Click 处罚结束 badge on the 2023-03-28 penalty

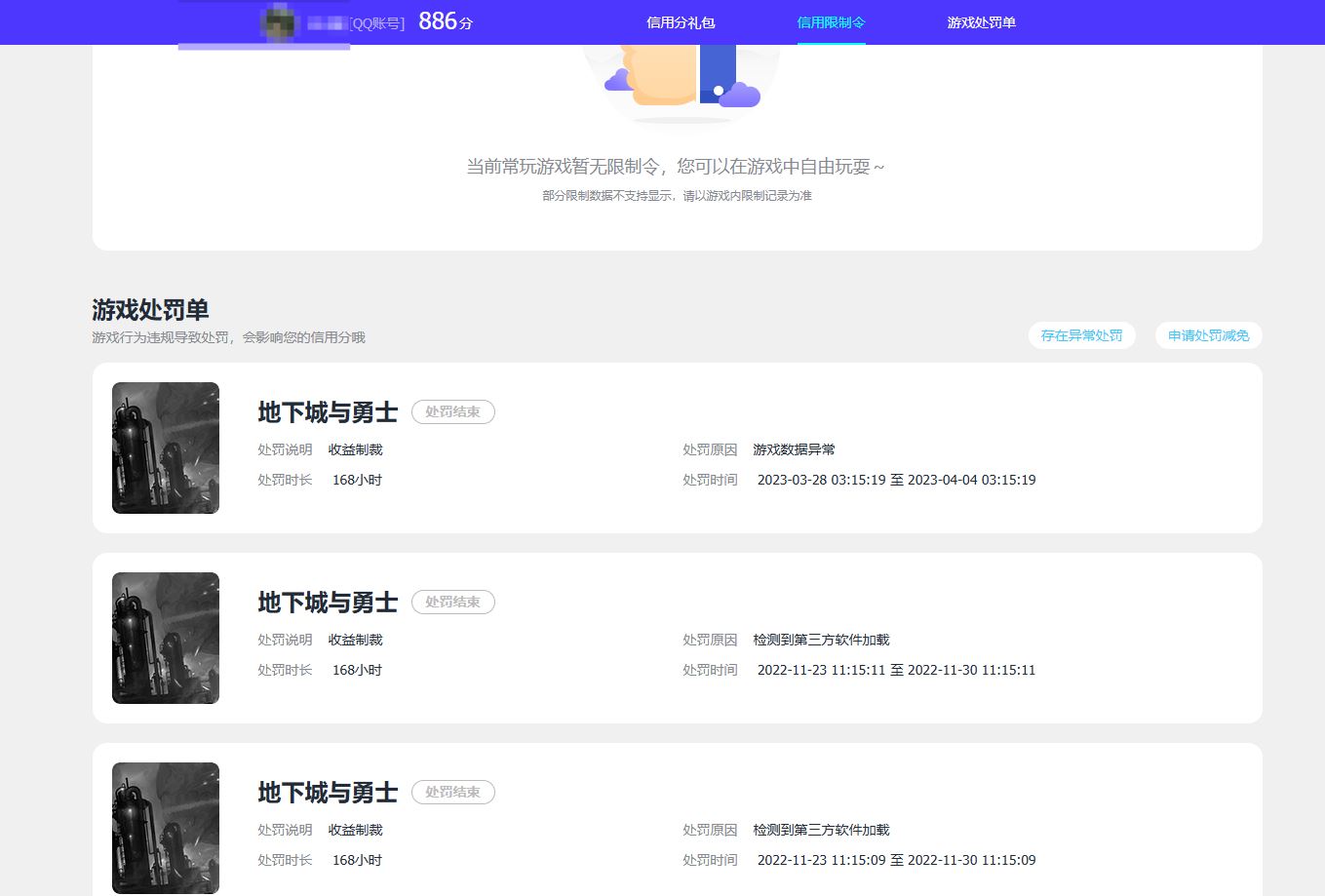tap(452, 412)
